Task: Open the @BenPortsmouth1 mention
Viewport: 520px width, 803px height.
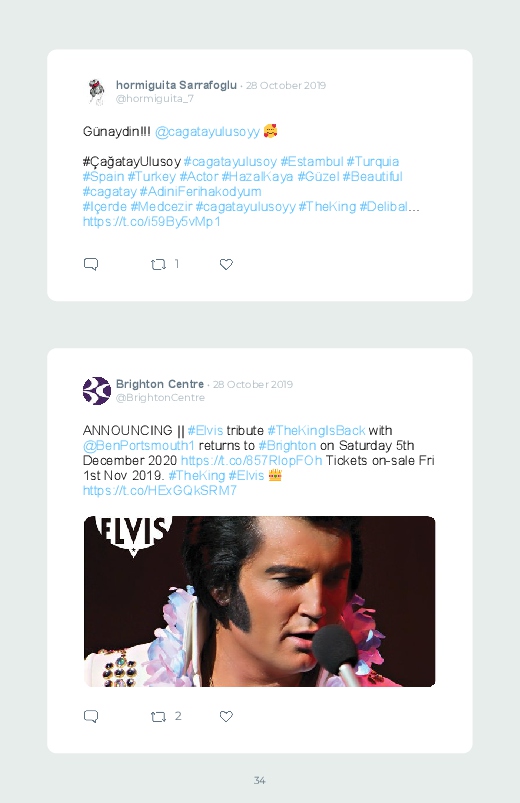Action: click(x=139, y=446)
